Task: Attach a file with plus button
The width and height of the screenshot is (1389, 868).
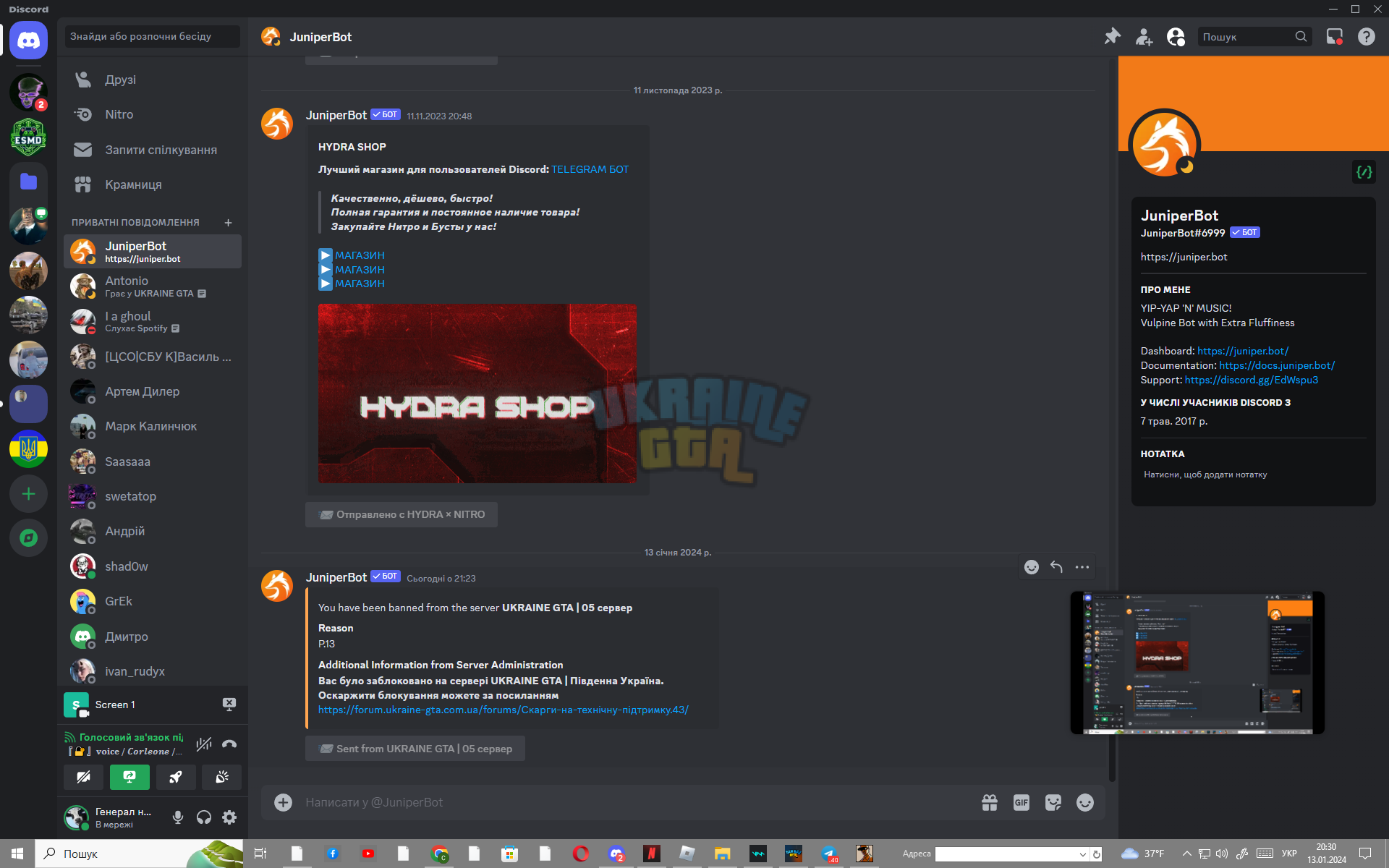Action: (283, 802)
